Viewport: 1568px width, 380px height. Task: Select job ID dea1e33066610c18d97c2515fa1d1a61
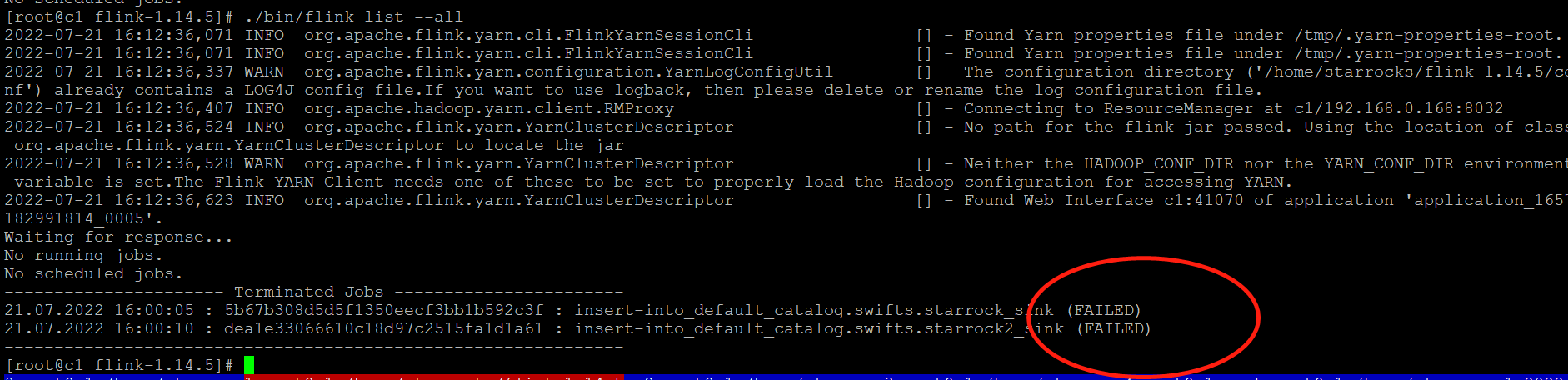383,328
